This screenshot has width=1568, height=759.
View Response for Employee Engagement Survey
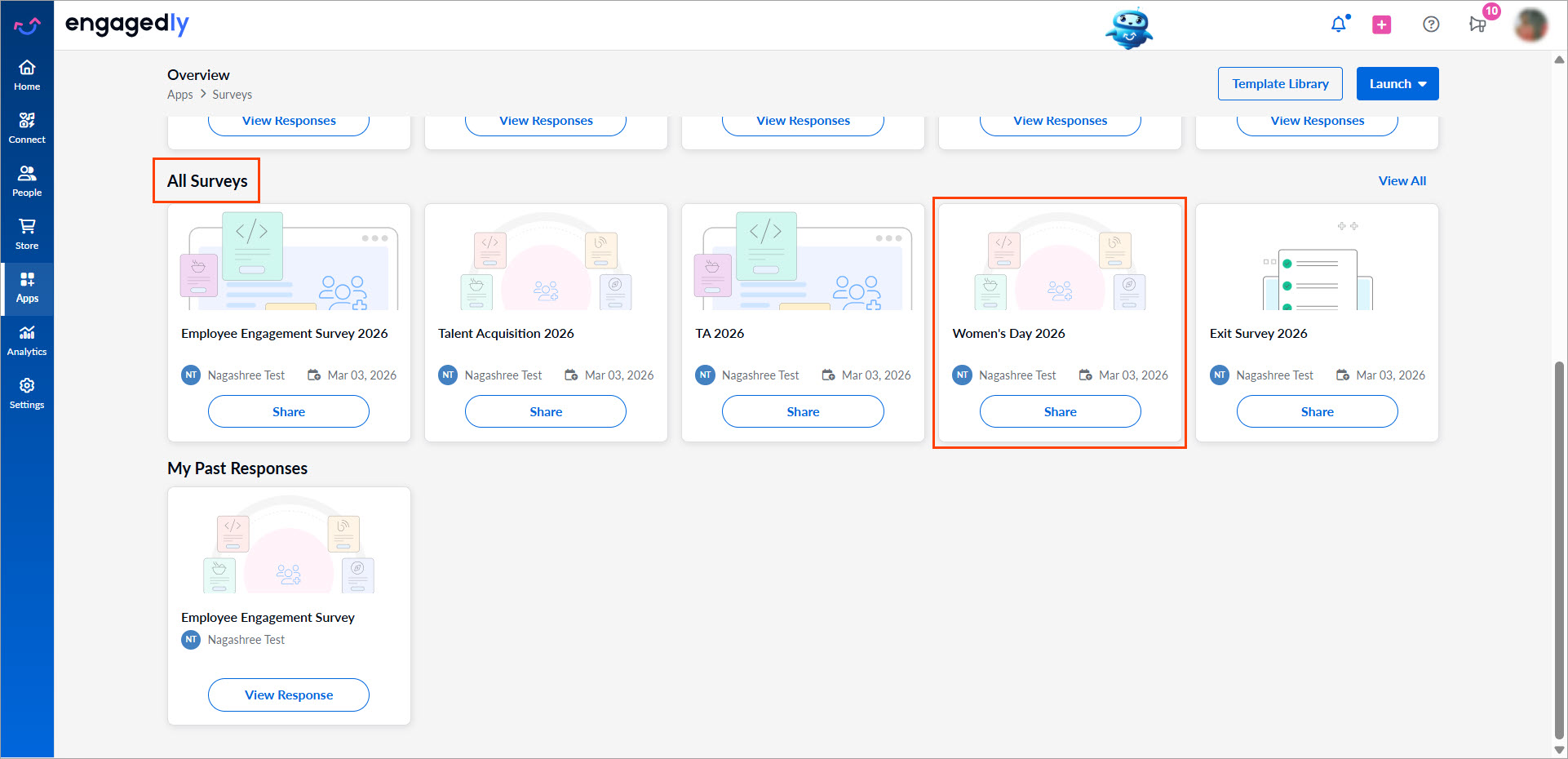289,695
